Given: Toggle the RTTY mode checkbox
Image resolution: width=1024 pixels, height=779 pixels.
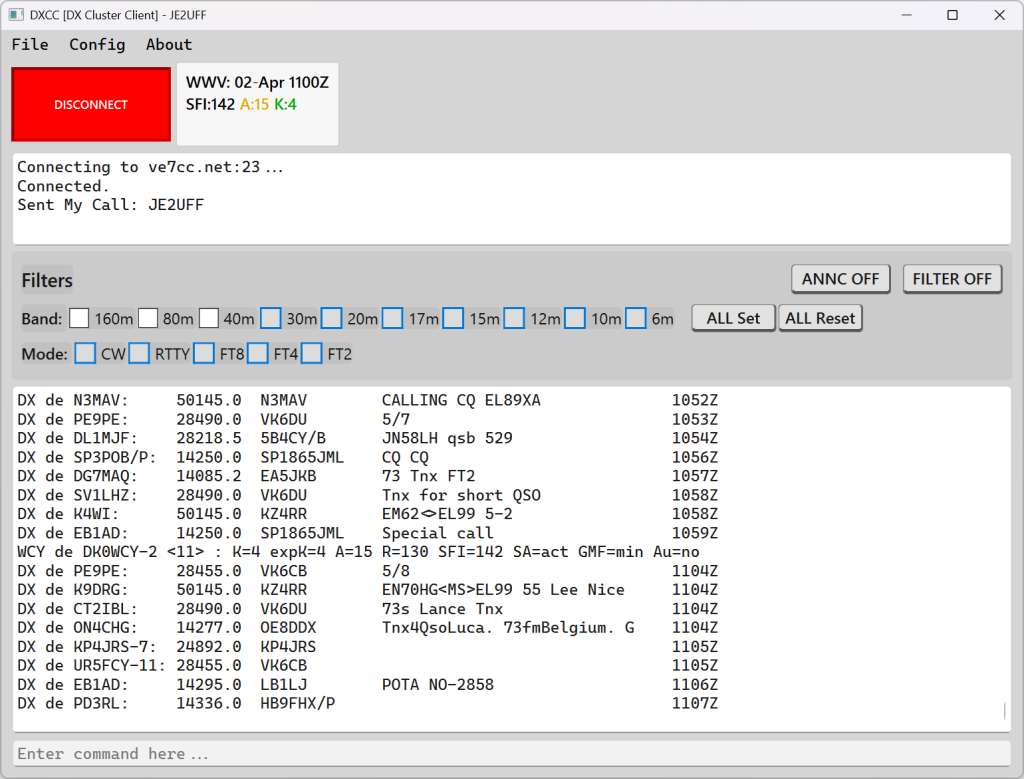Looking at the screenshot, I should (138, 353).
